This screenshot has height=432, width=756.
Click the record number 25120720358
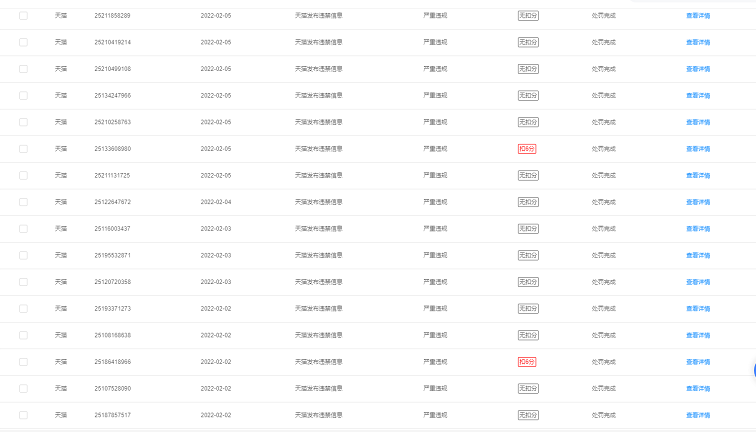(112, 282)
